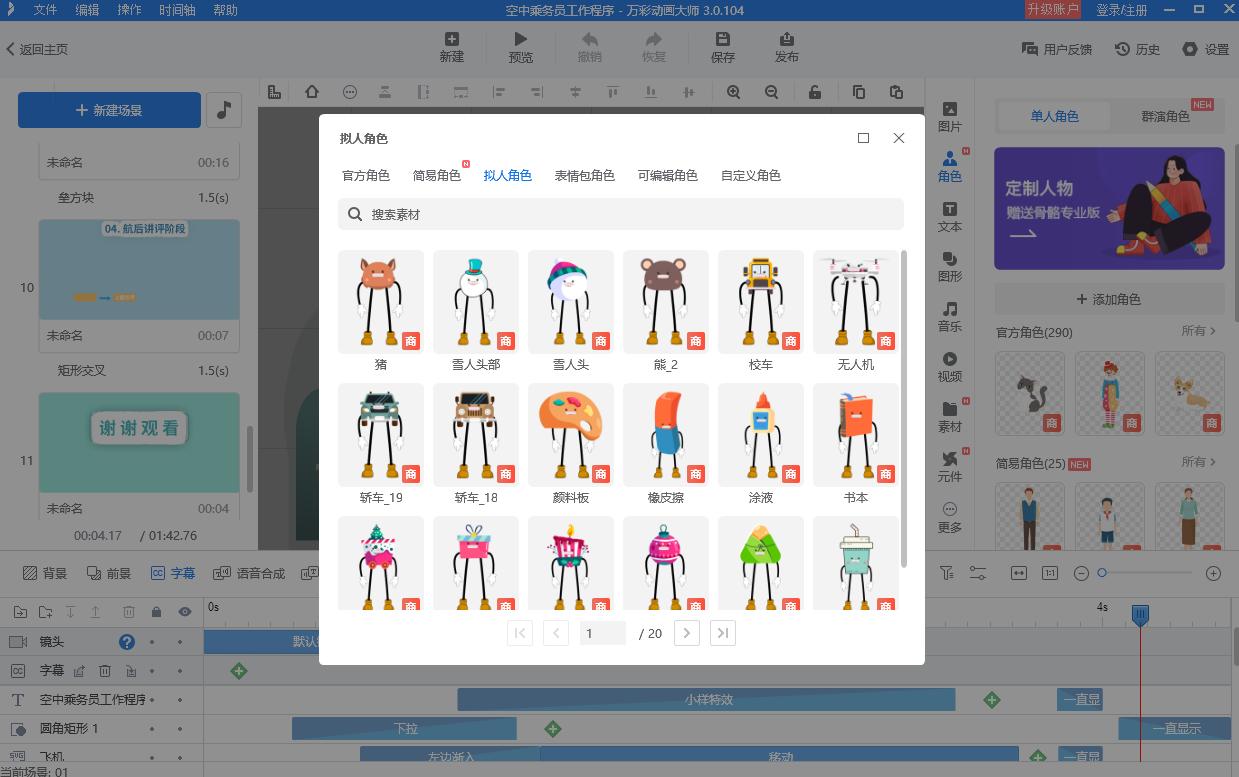1239x777 pixels.
Task: Click 升级账户 at the top right
Action: 1051,11
